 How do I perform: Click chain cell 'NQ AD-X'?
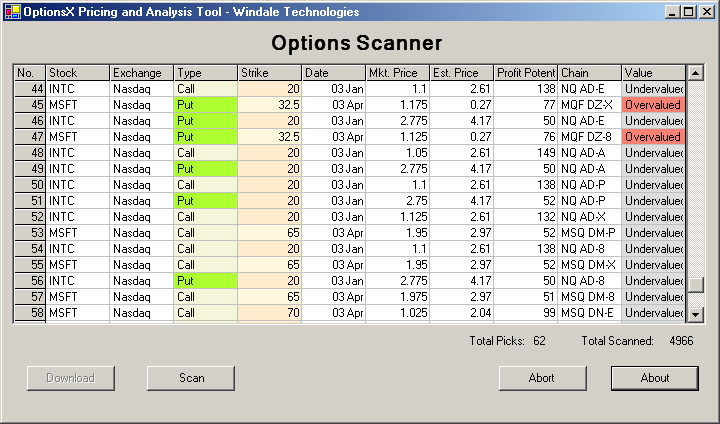590,217
